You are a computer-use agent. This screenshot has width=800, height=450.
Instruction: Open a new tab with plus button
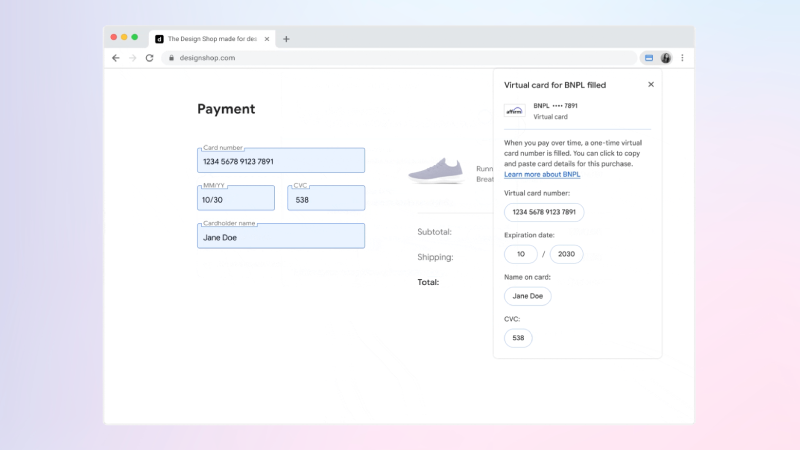[x=286, y=39]
